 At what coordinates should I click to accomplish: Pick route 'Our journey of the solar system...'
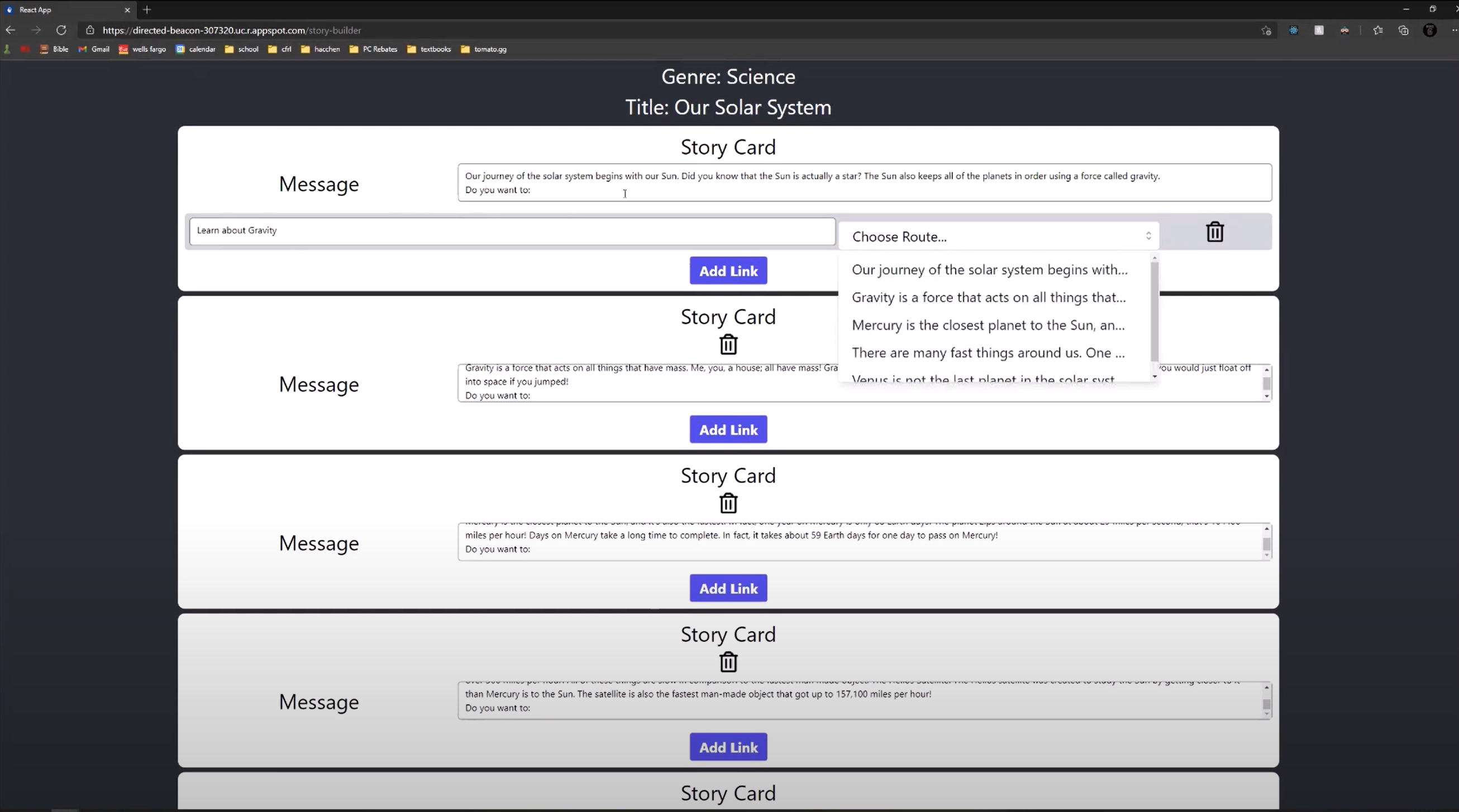[989, 270]
